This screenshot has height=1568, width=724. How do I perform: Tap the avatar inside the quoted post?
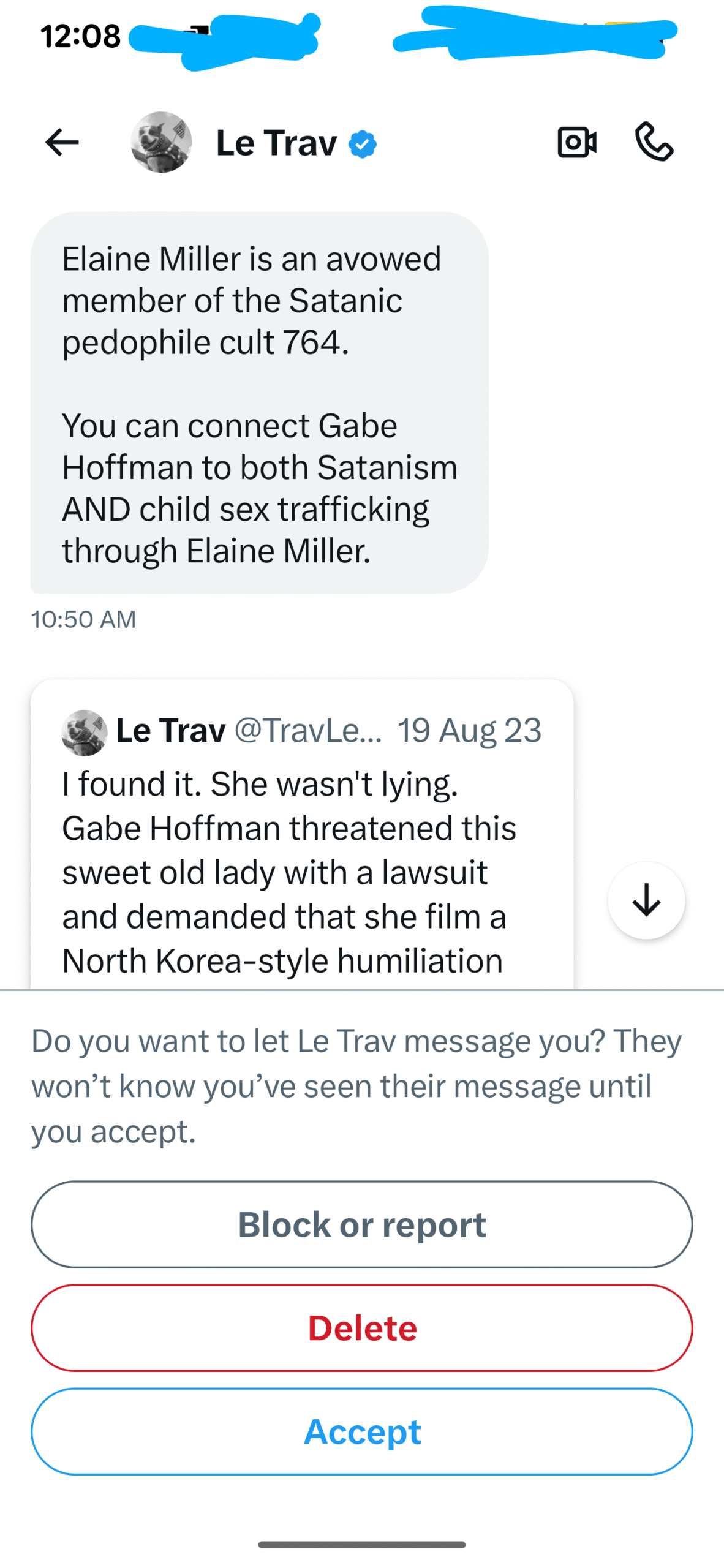pyautogui.click(x=85, y=733)
